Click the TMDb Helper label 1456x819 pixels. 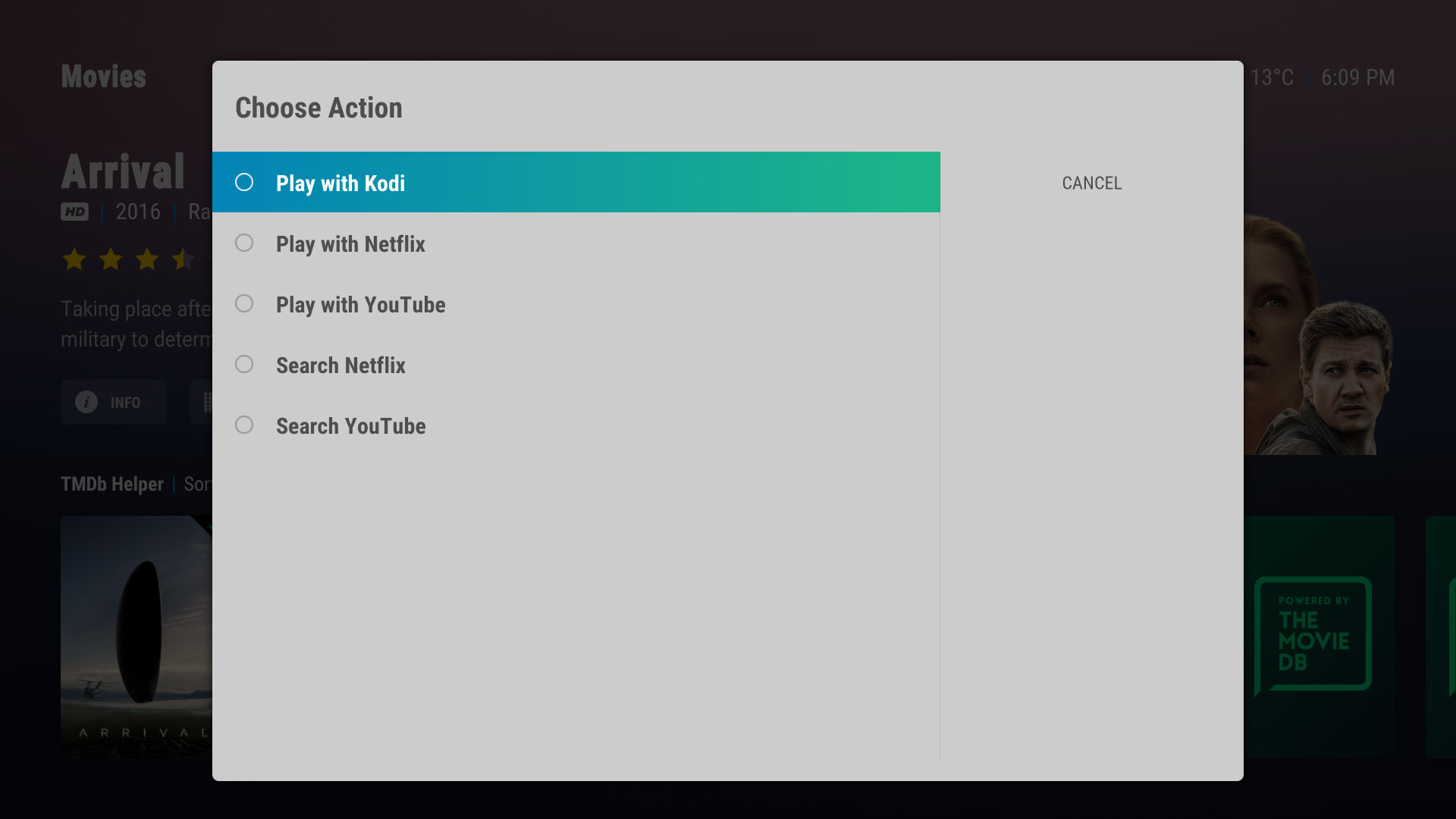[112, 484]
